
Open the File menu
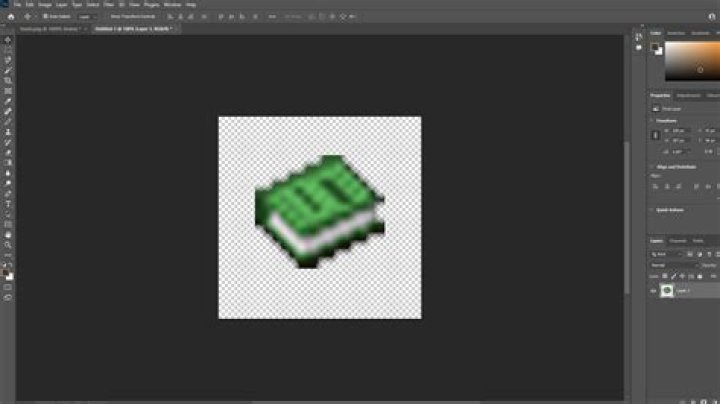pos(17,5)
